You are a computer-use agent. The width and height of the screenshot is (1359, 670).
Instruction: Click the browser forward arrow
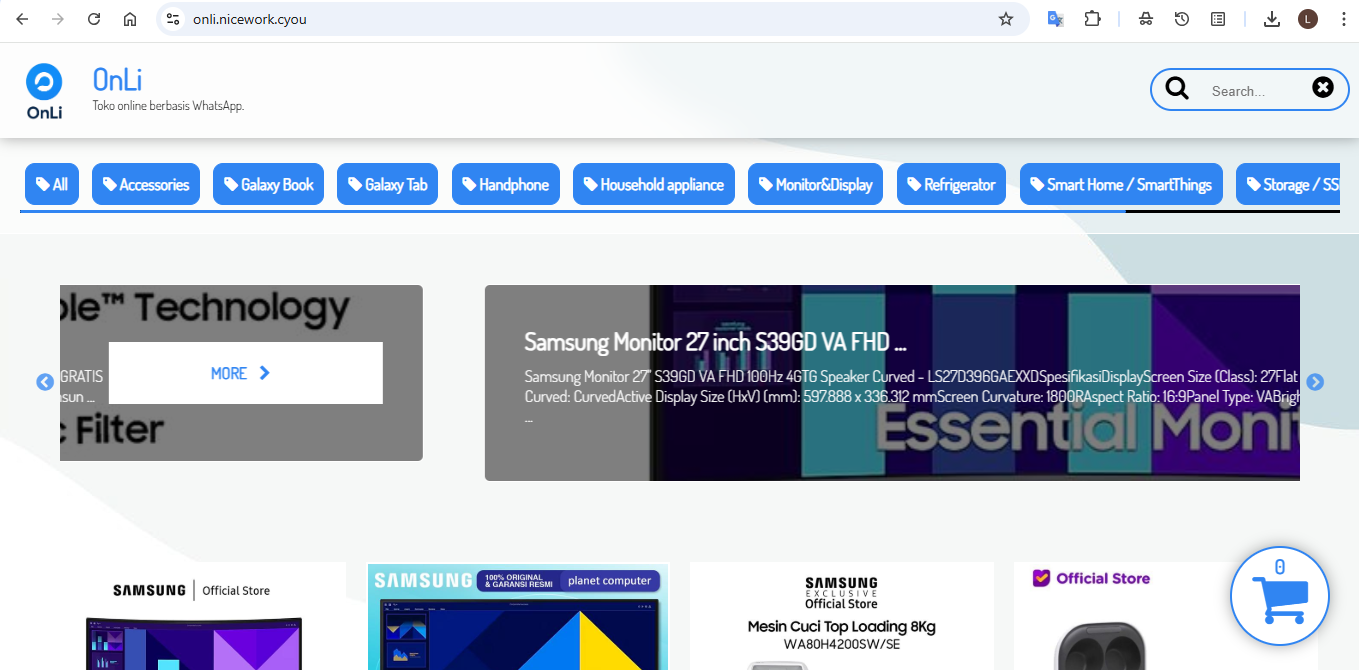click(58, 19)
